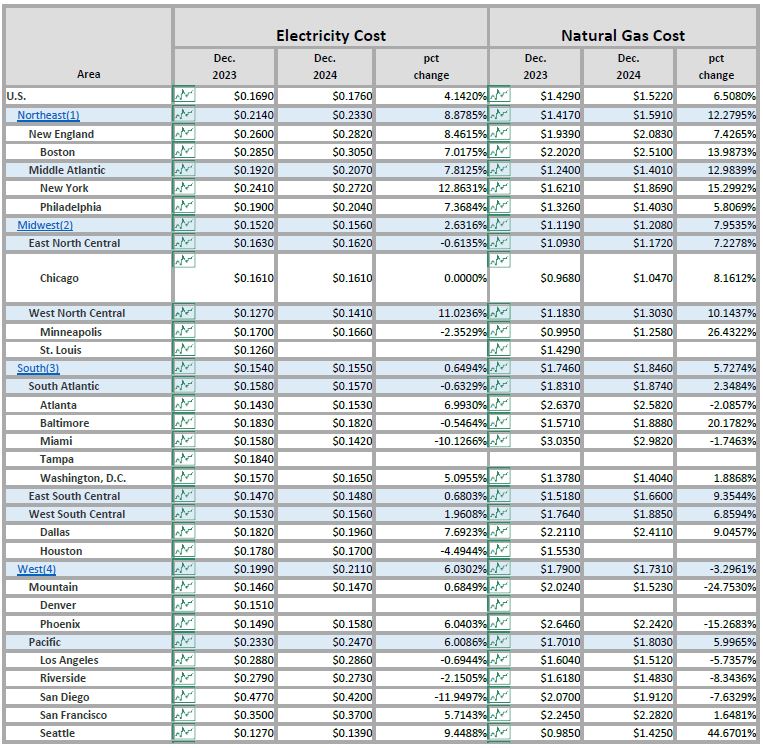Click the South(3) area link
The height and width of the screenshot is (748, 763).
(38, 368)
